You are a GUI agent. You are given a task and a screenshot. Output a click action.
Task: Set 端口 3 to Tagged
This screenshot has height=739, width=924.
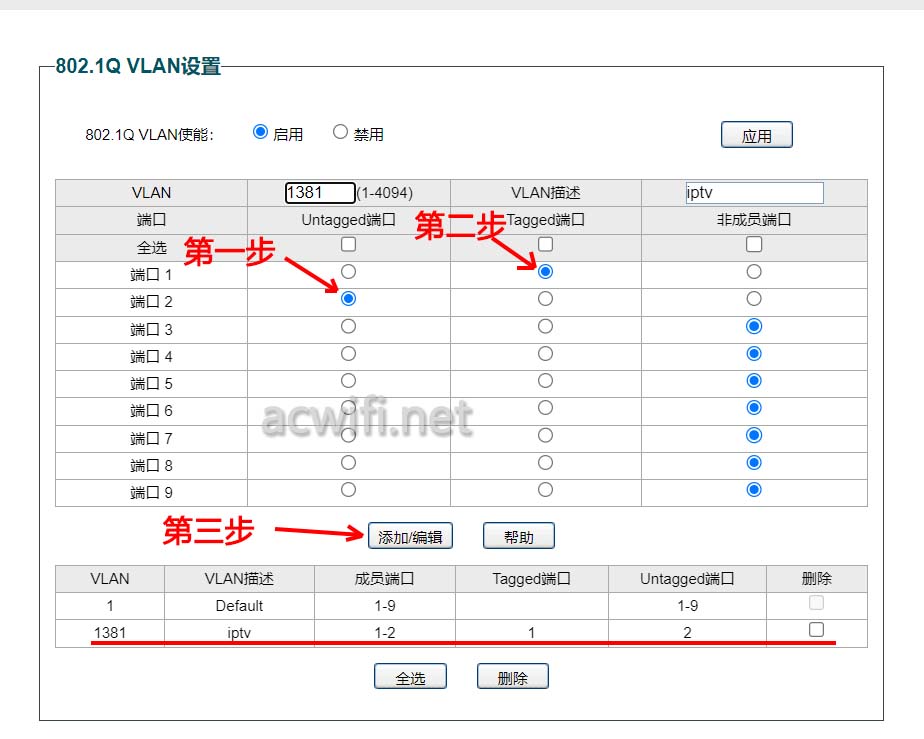[x=546, y=326]
